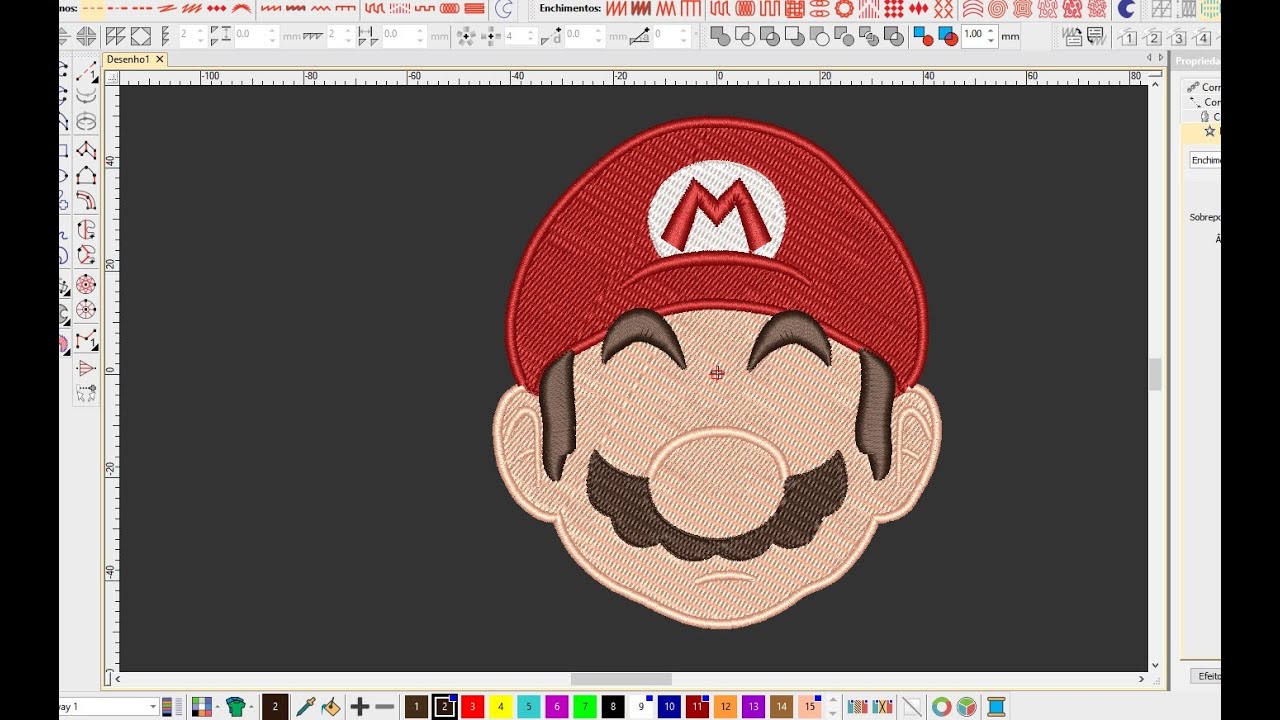Select yellow thread color 4

click(x=501, y=707)
